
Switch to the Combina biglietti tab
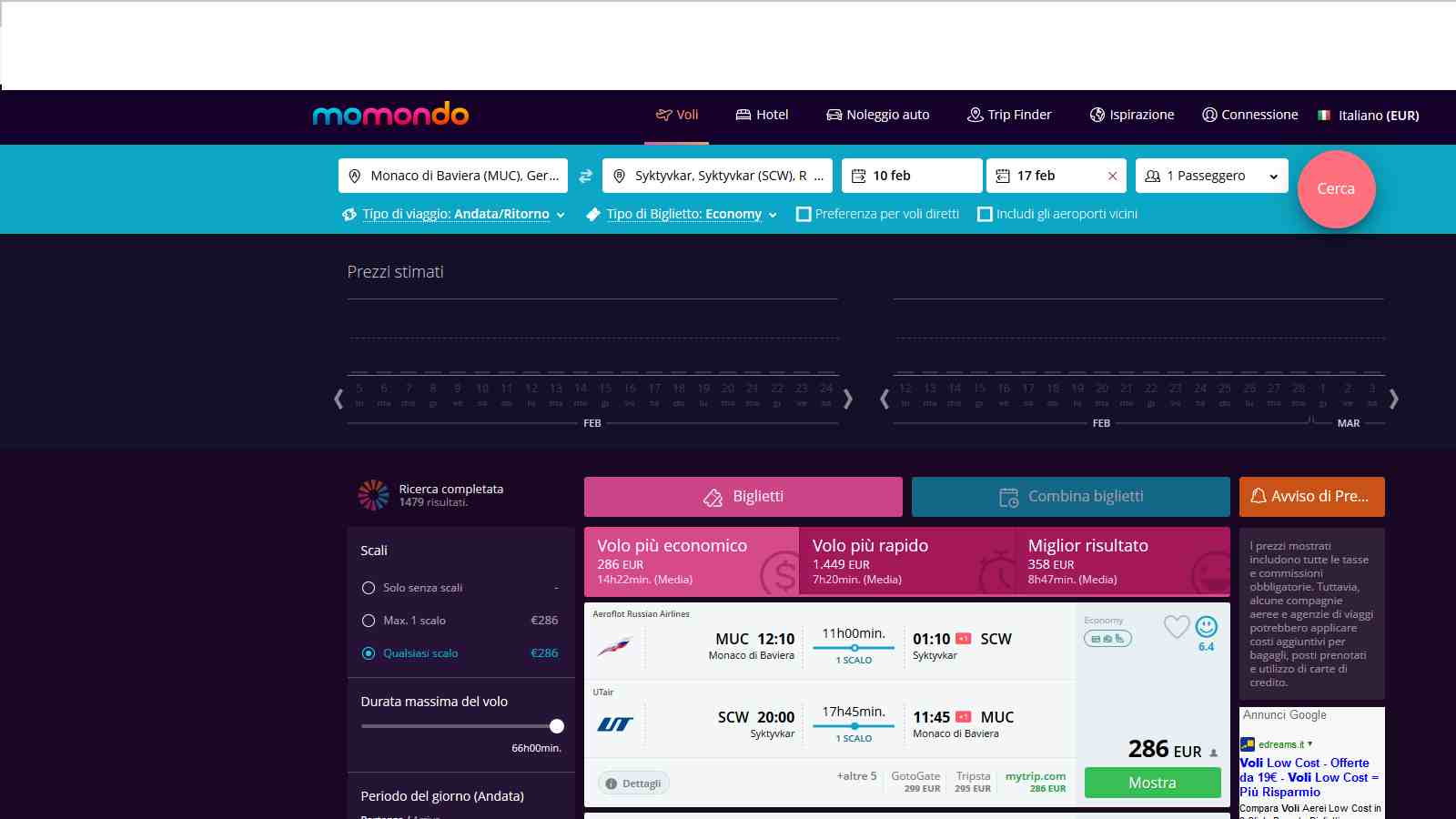click(1071, 497)
